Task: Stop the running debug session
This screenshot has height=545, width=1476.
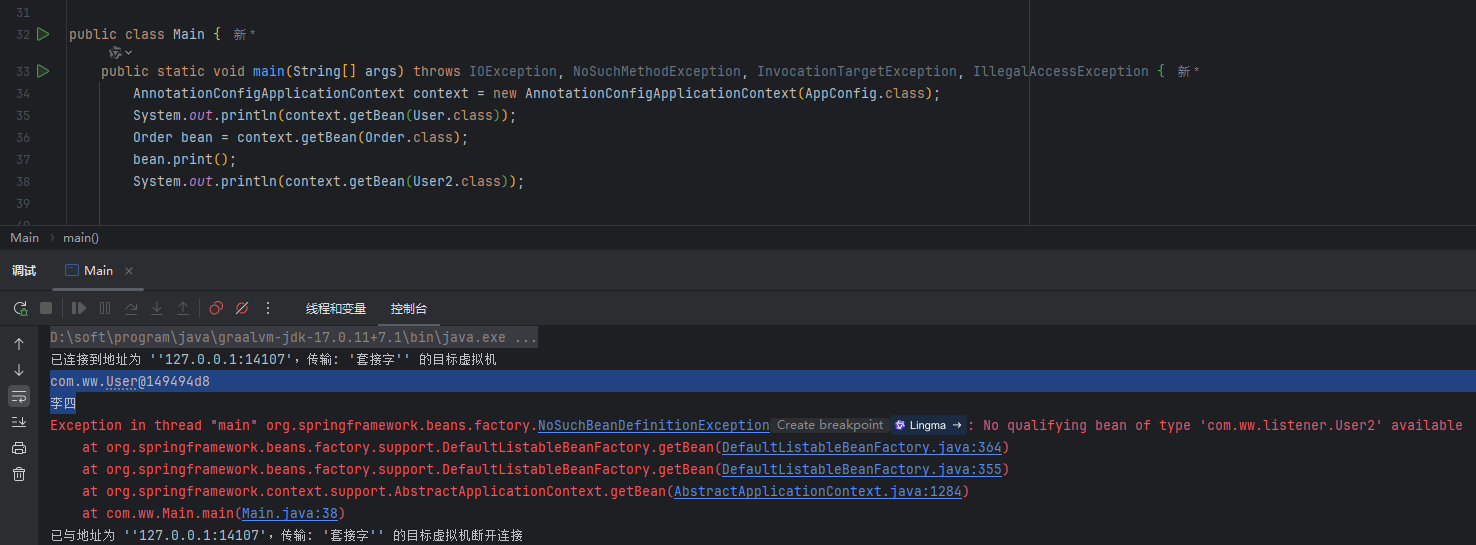Action: [x=46, y=308]
